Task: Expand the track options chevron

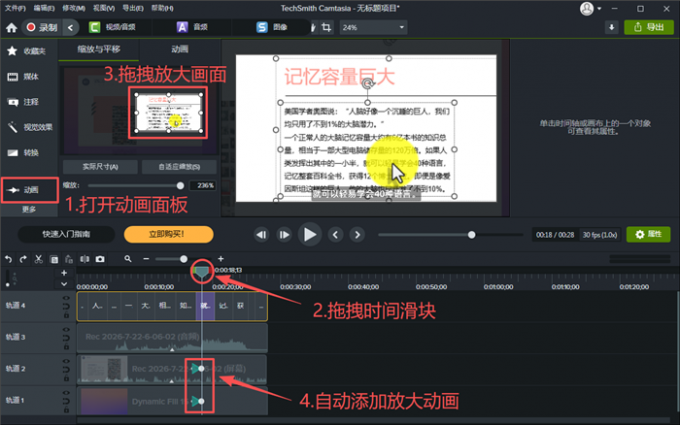Action: (x=64, y=284)
